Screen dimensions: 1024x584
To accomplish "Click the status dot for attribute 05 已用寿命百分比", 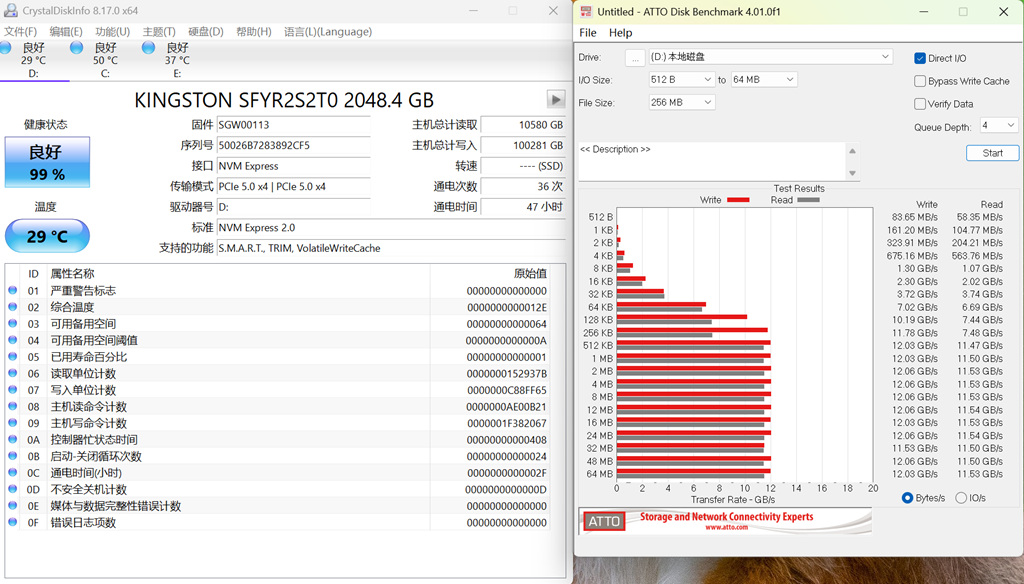I will point(12,357).
